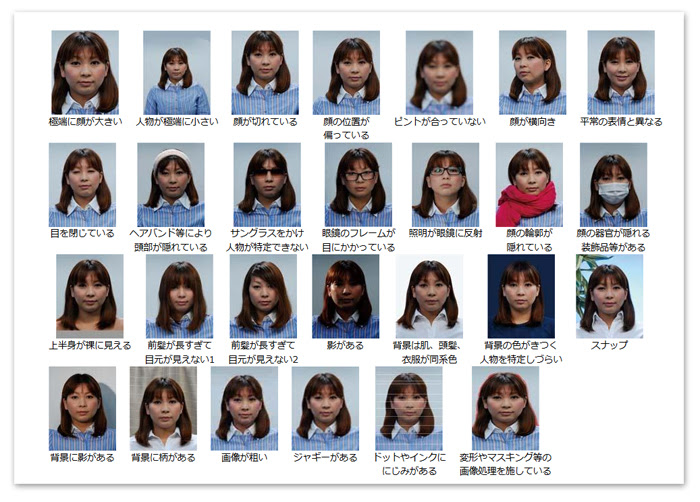This screenshot has width=700, height=502.
Task: Select the photo captioned 極端に顔が大きい
Action: (85, 72)
